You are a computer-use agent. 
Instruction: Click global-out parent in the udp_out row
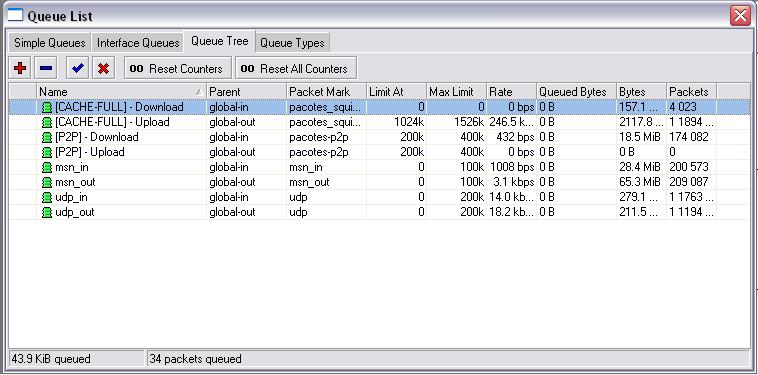coord(232,212)
